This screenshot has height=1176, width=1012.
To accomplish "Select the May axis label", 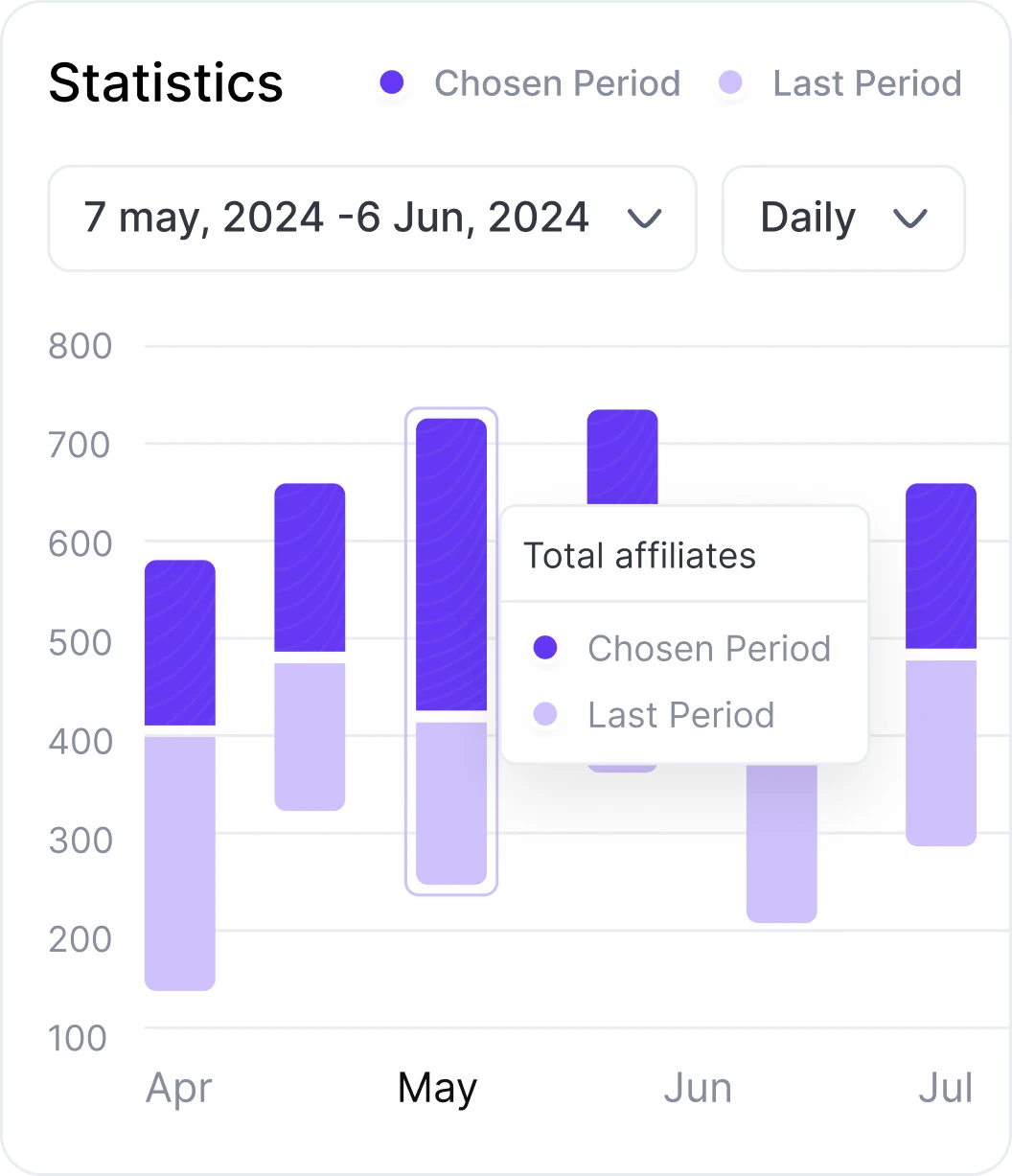I will click(x=437, y=1088).
